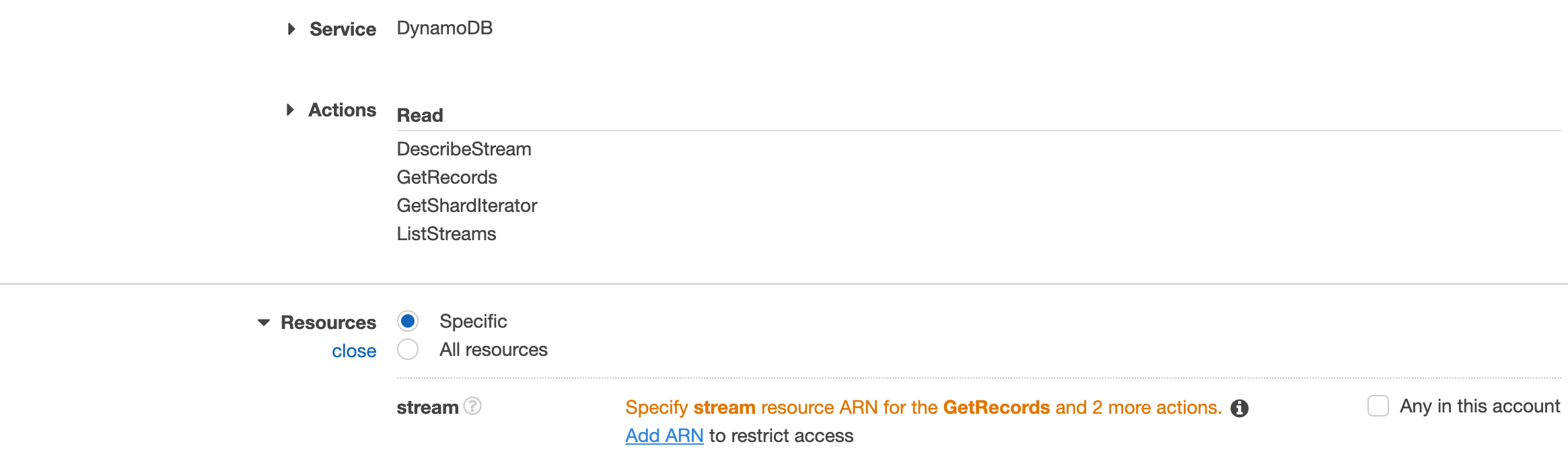Viewport: 1568px width, 475px height.
Task: Open the stream help question mark icon
Action: point(473,406)
